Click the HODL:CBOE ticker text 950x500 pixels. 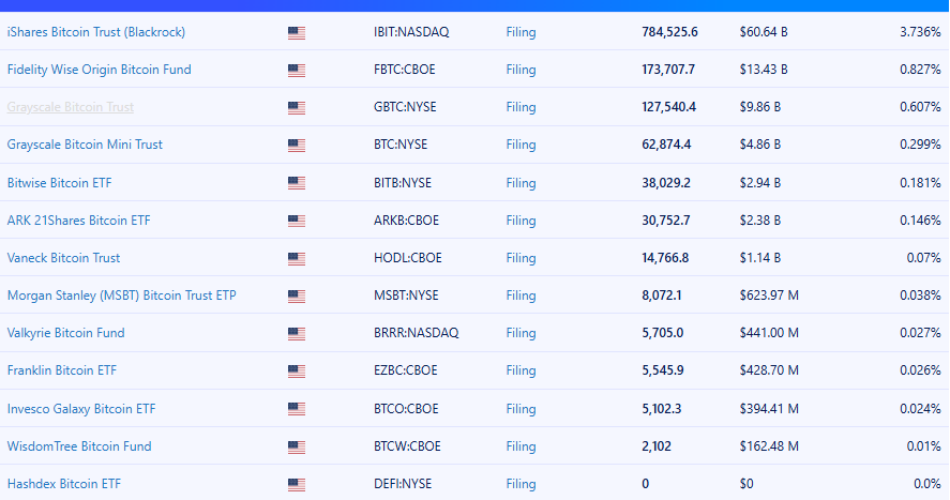pyautogui.click(x=408, y=258)
